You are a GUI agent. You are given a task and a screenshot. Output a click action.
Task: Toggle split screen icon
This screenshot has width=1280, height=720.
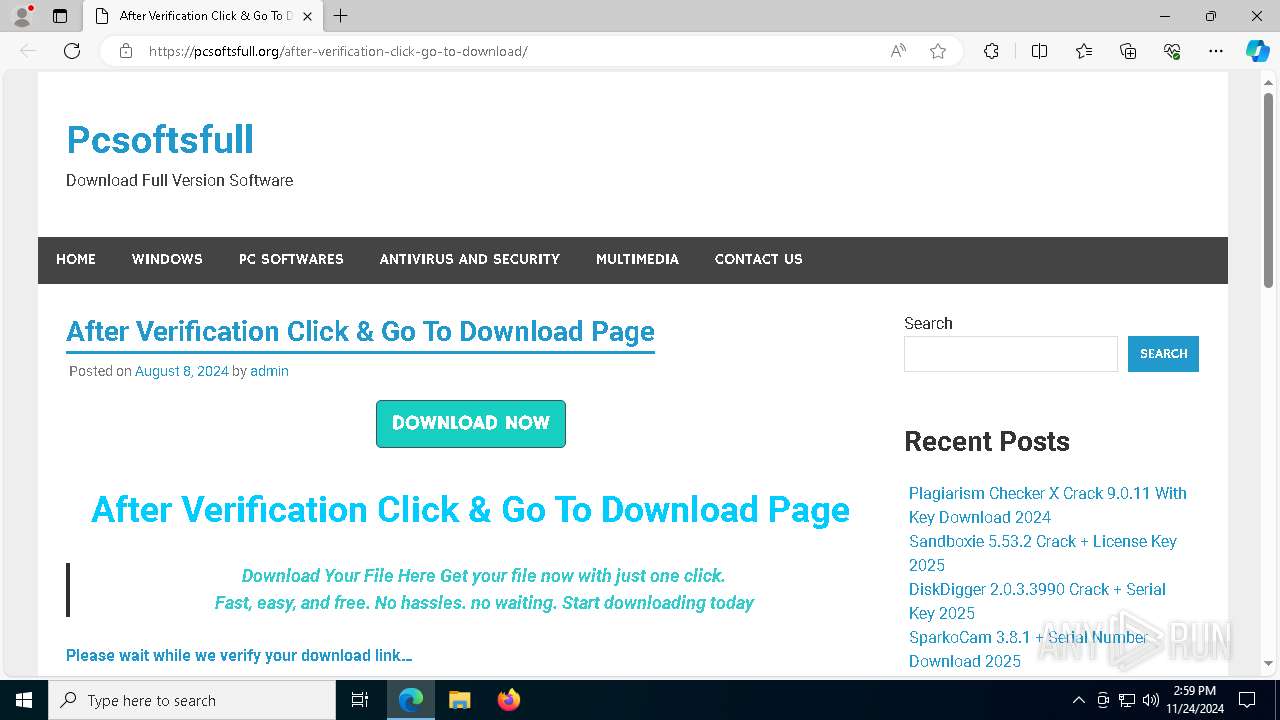point(1039,51)
